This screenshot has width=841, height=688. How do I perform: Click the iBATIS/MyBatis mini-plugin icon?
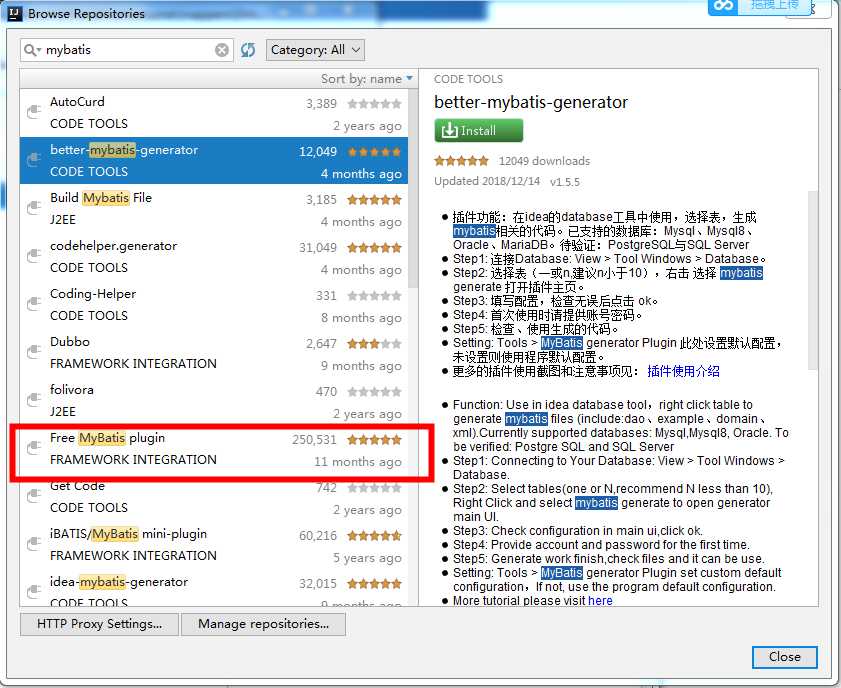[34, 544]
